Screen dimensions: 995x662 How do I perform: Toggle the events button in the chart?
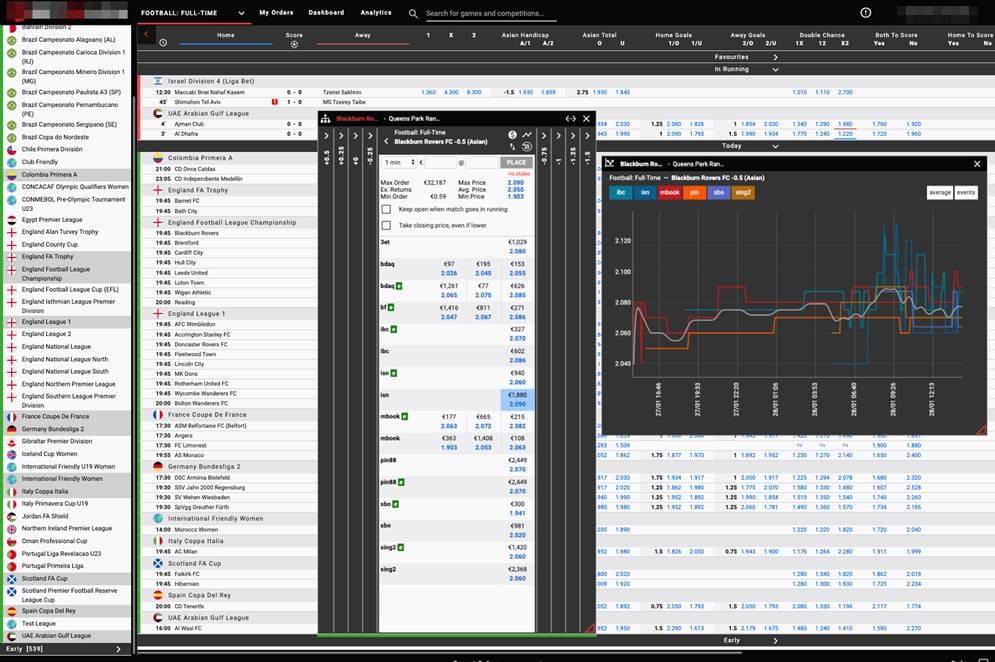(966, 192)
